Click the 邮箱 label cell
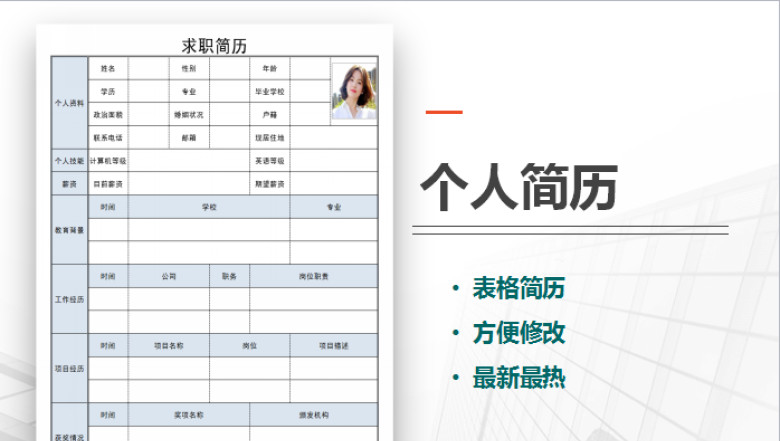Image resolution: width=780 pixels, height=441 pixels. pyautogui.click(x=189, y=137)
